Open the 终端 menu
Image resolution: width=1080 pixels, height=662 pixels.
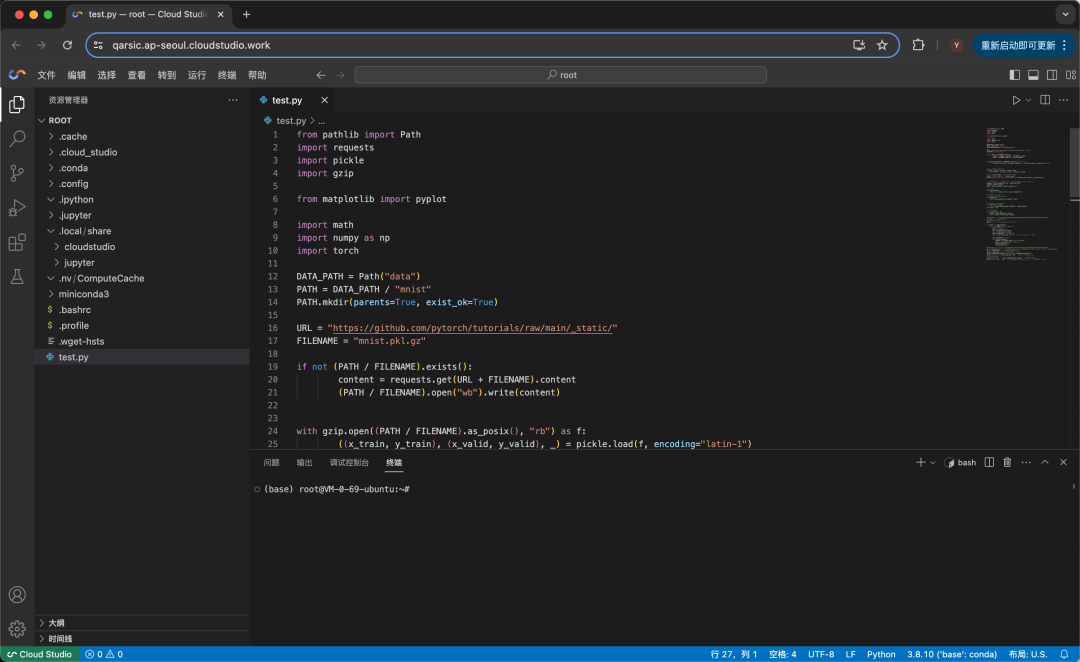tap(227, 75)
